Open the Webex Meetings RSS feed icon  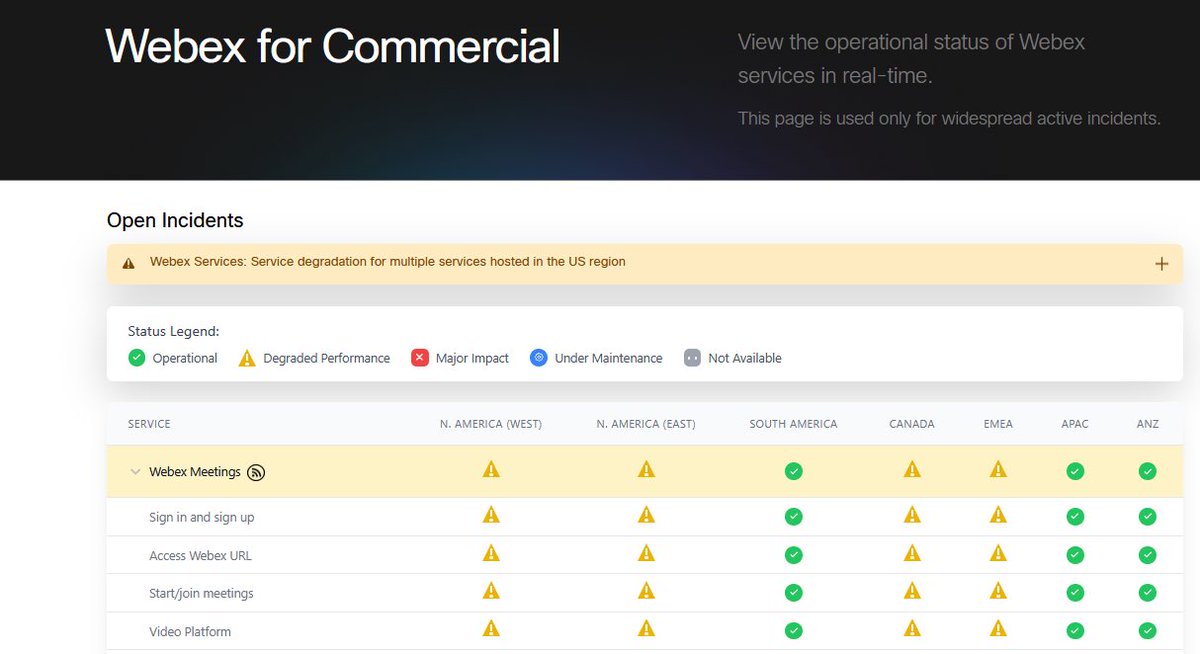pyautogui.click(x=256, y=472)
